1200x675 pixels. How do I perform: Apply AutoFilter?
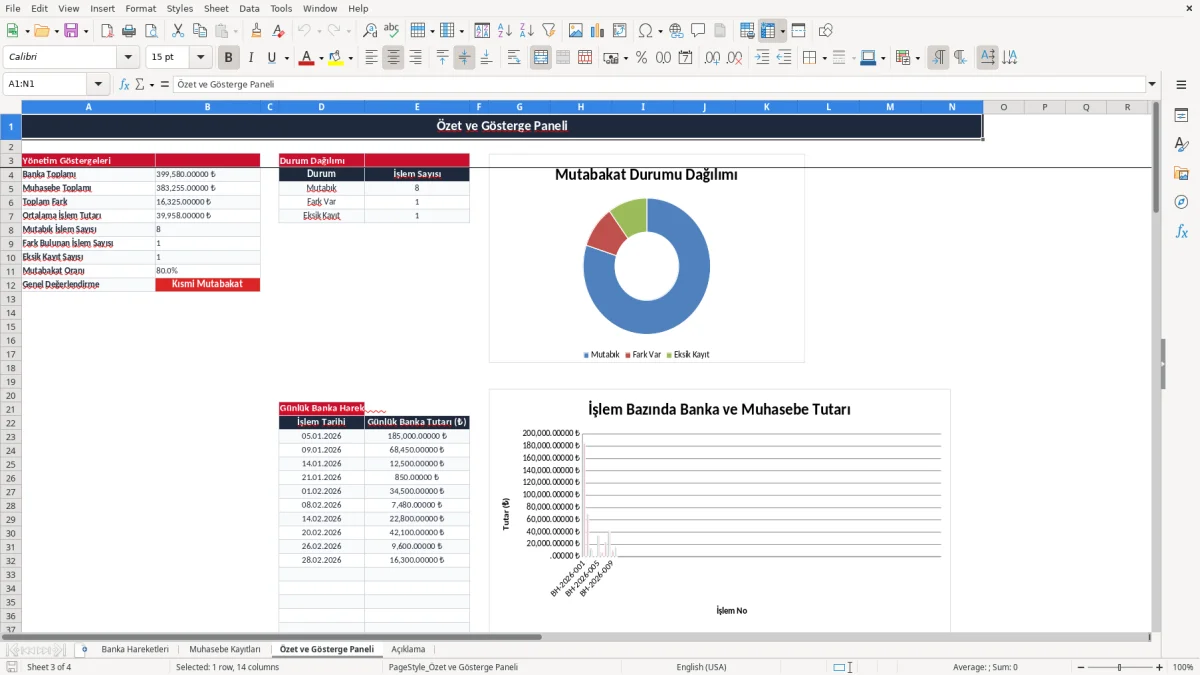click(548, 31)
